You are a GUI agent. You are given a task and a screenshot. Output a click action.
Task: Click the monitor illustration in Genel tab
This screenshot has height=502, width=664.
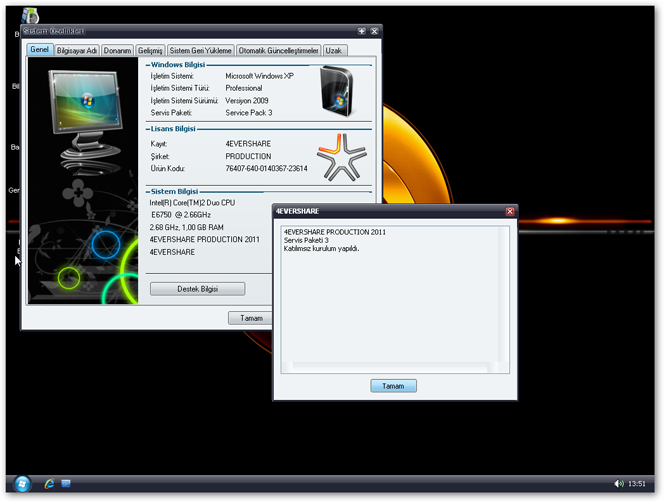(x=88, y=114)
